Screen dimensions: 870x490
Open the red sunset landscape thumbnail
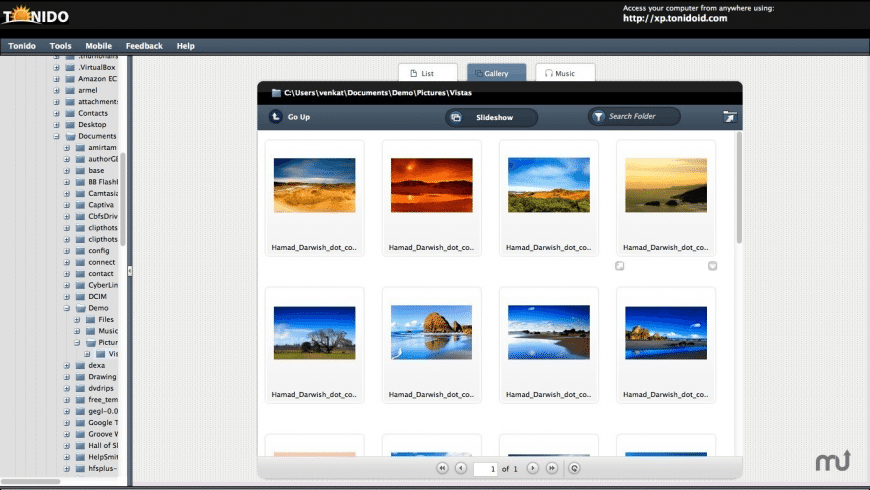(432, 185)
